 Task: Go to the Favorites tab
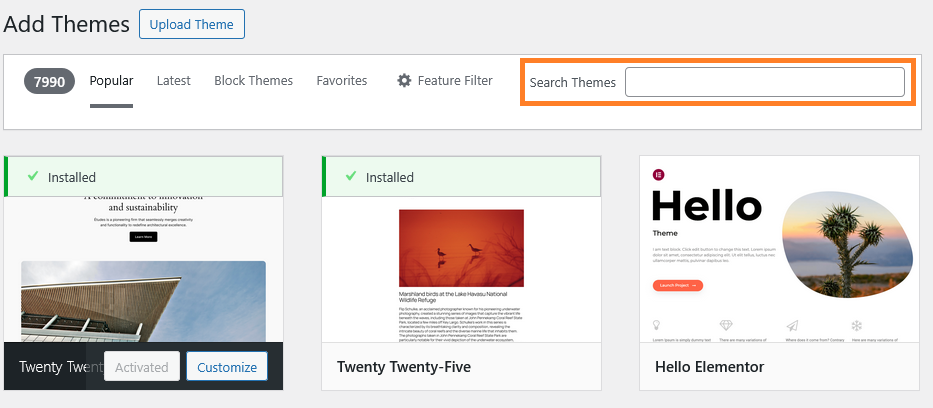pos(342,81)
